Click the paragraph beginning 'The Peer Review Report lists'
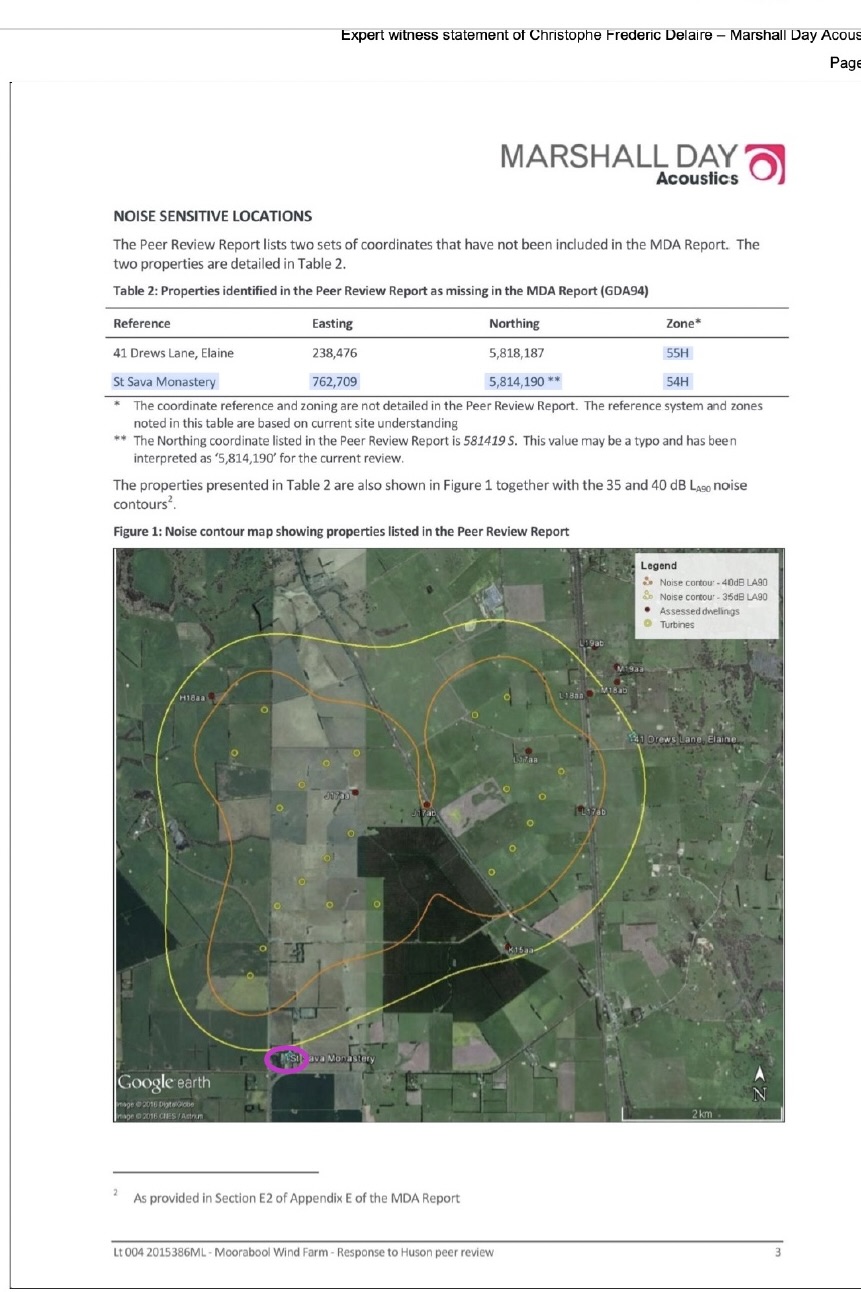Viewport: 861px width, 1292px height. click(x=436, y=254)
